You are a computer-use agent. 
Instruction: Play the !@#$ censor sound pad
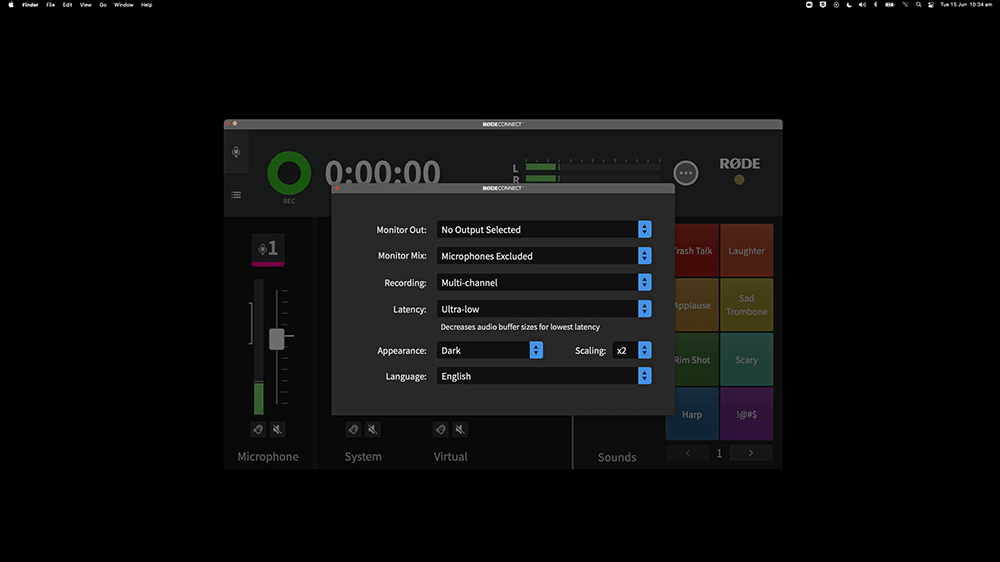(x=747, y=414)
